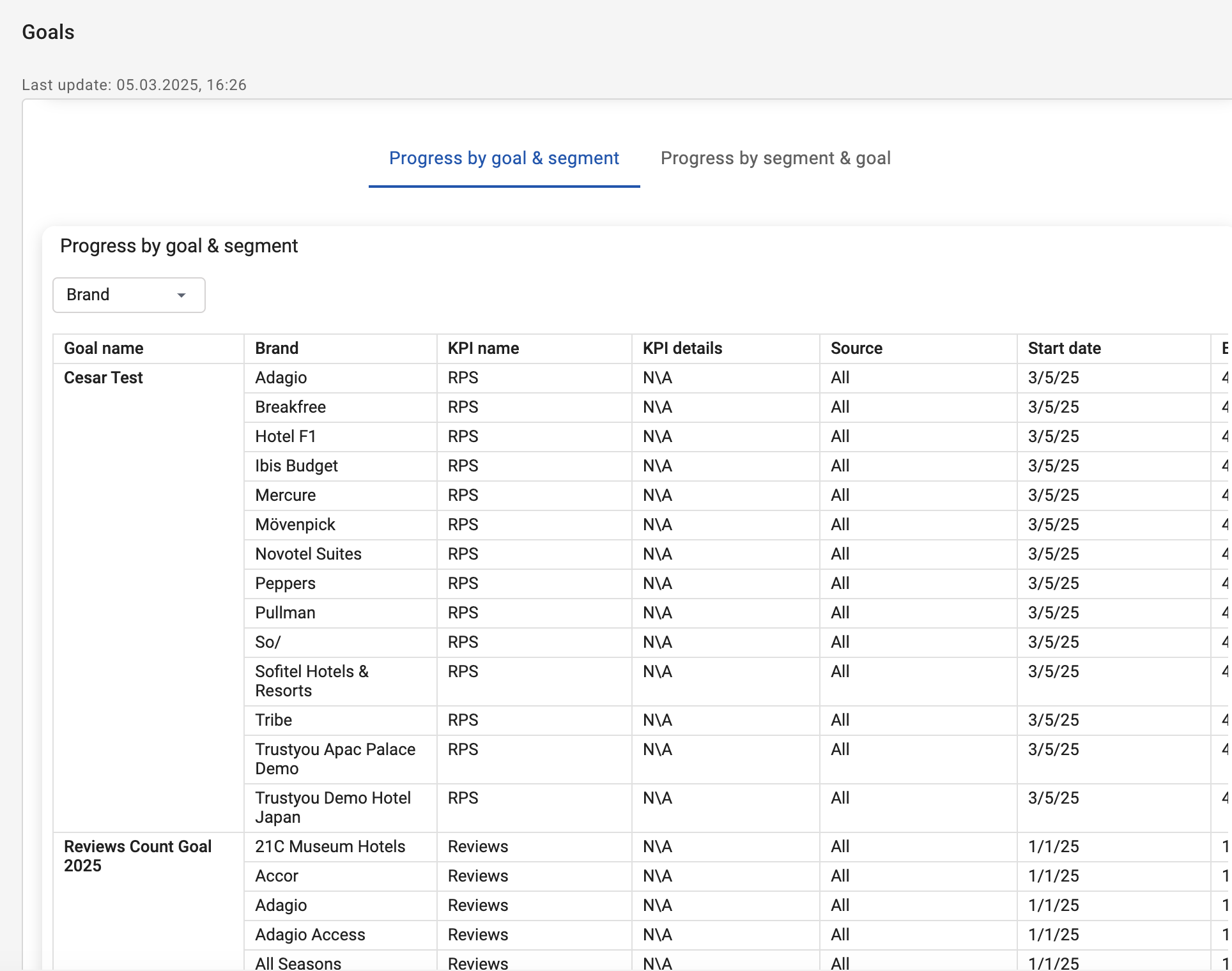Click the Trustyou Apac Palace Demo cell

335,759
